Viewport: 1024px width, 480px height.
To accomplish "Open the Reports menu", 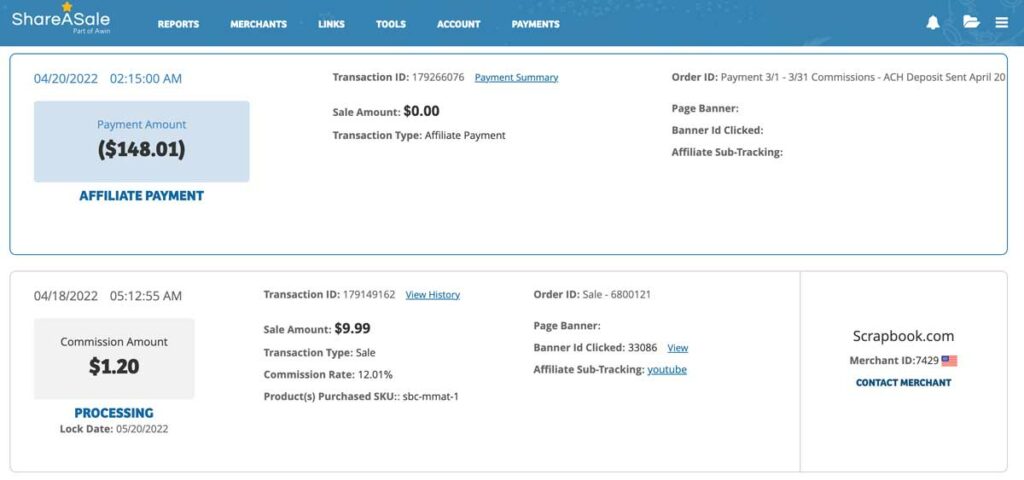I will (x=178, y=24).
